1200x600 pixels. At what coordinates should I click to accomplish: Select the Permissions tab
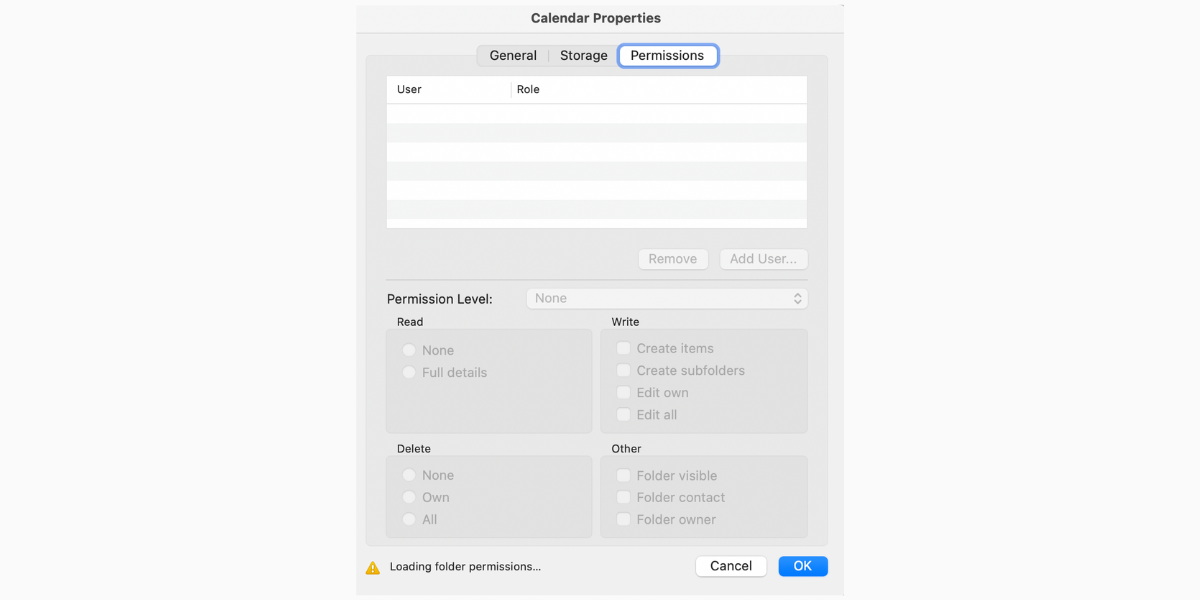668,55
